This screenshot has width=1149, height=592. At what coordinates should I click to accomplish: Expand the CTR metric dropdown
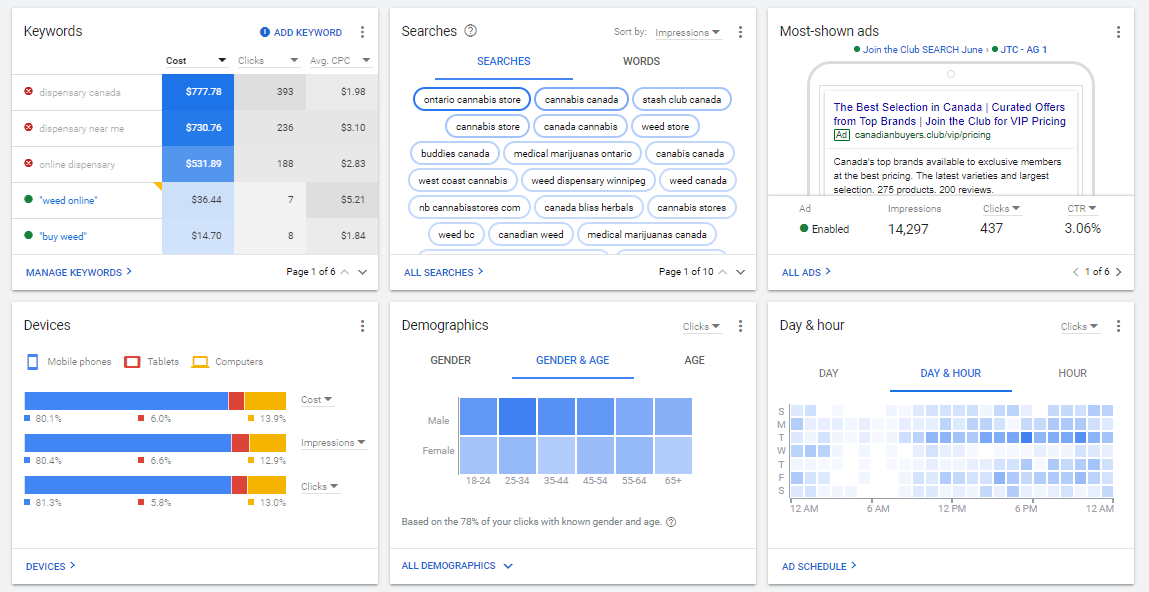click(x=1083, y=209)
